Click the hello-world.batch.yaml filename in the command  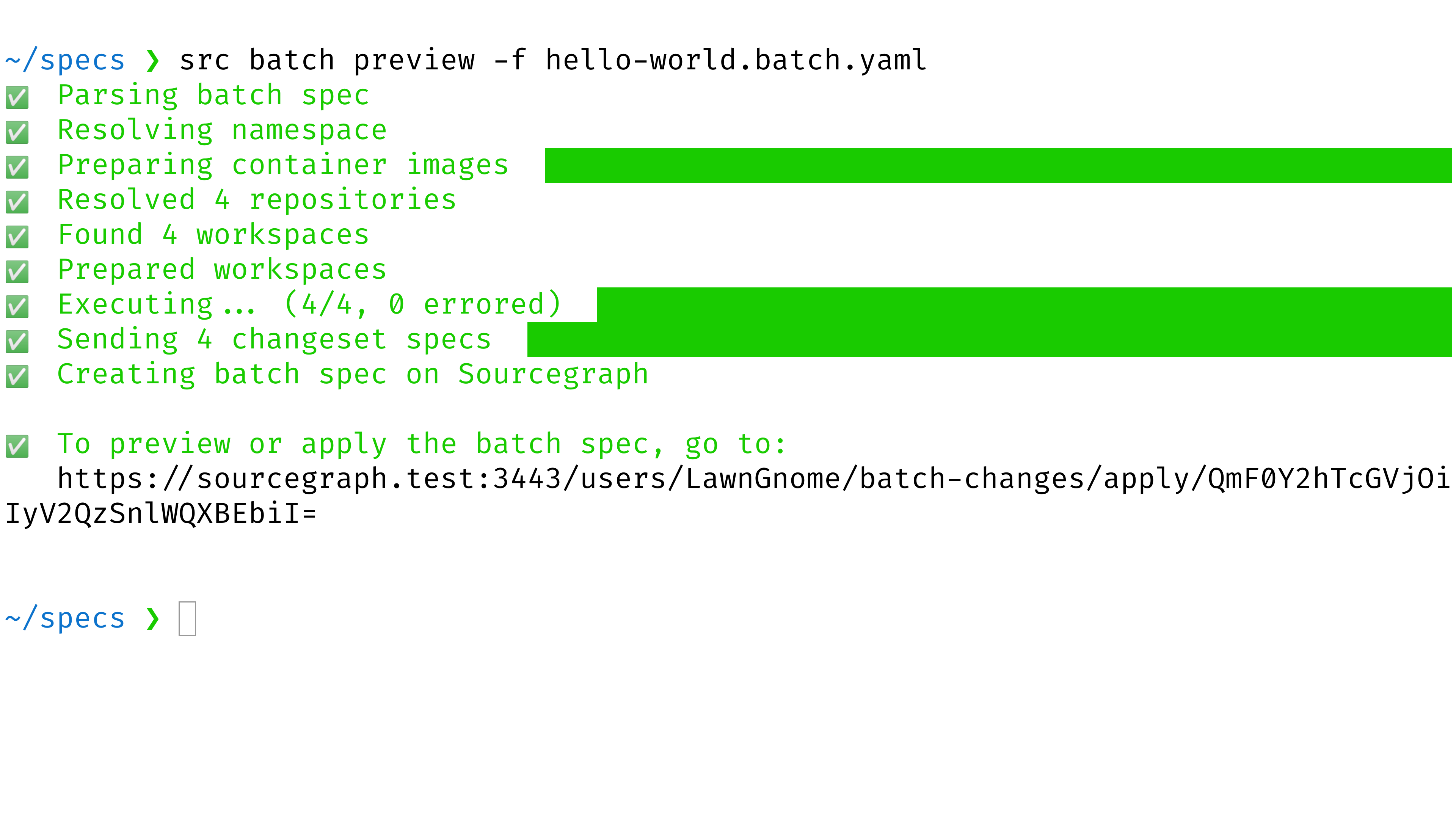tap(735, 60)
